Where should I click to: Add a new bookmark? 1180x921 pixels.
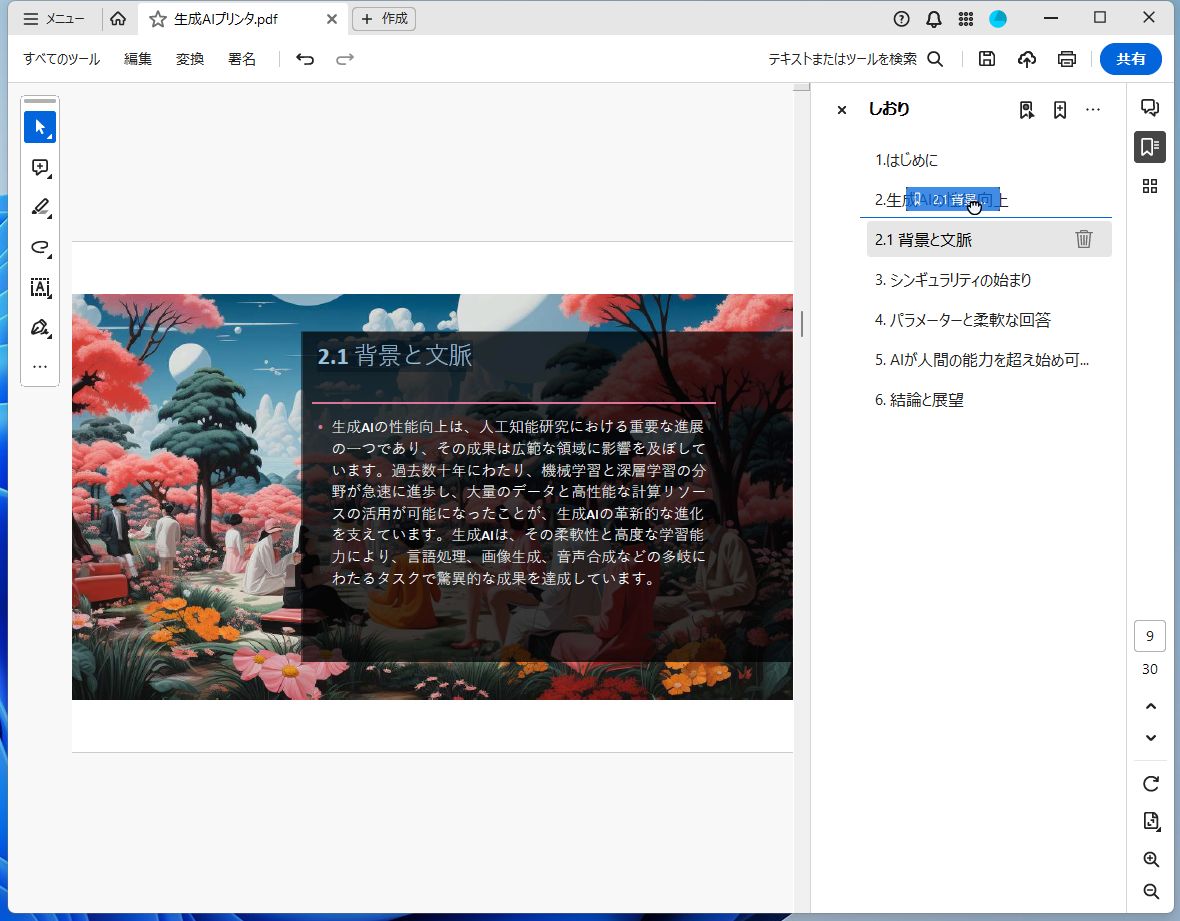pos(1060,110)
